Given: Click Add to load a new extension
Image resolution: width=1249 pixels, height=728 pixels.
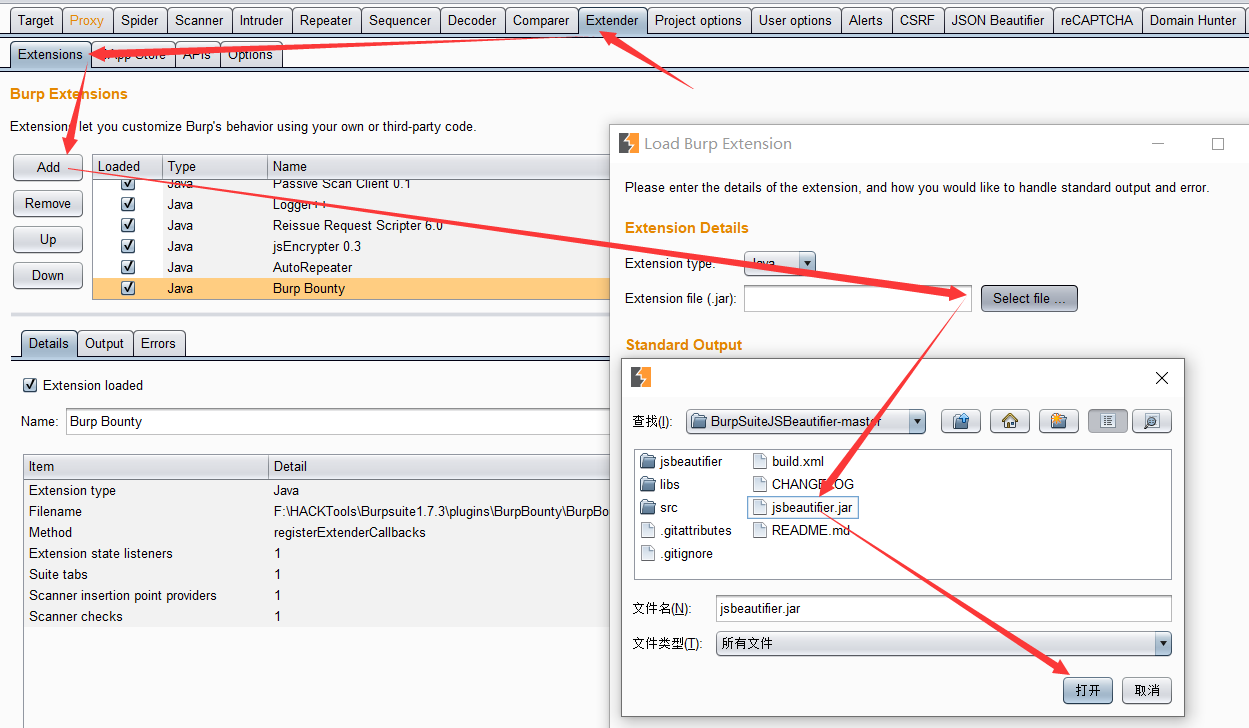Looking at the screenshot, I should click(48, 167).
